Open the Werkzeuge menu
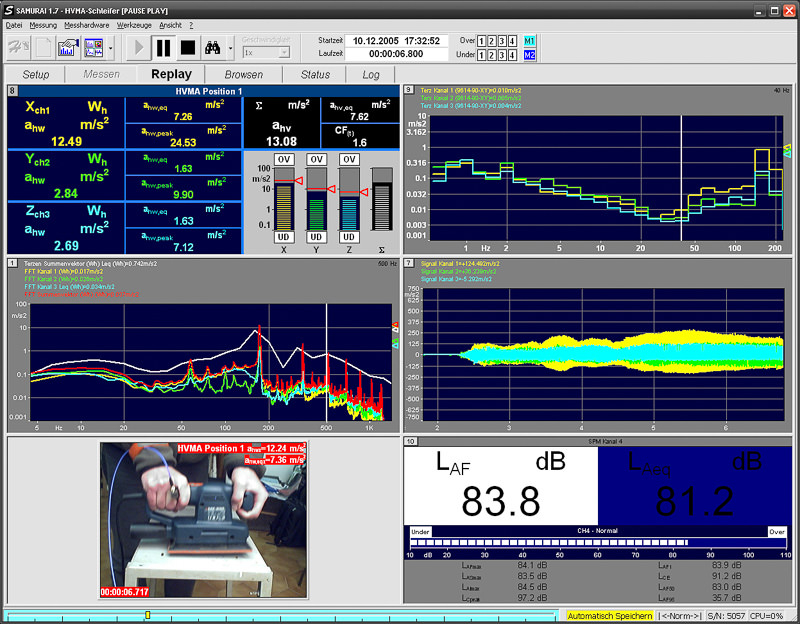This screenshot has height=624, width=800. coord(134,23)
